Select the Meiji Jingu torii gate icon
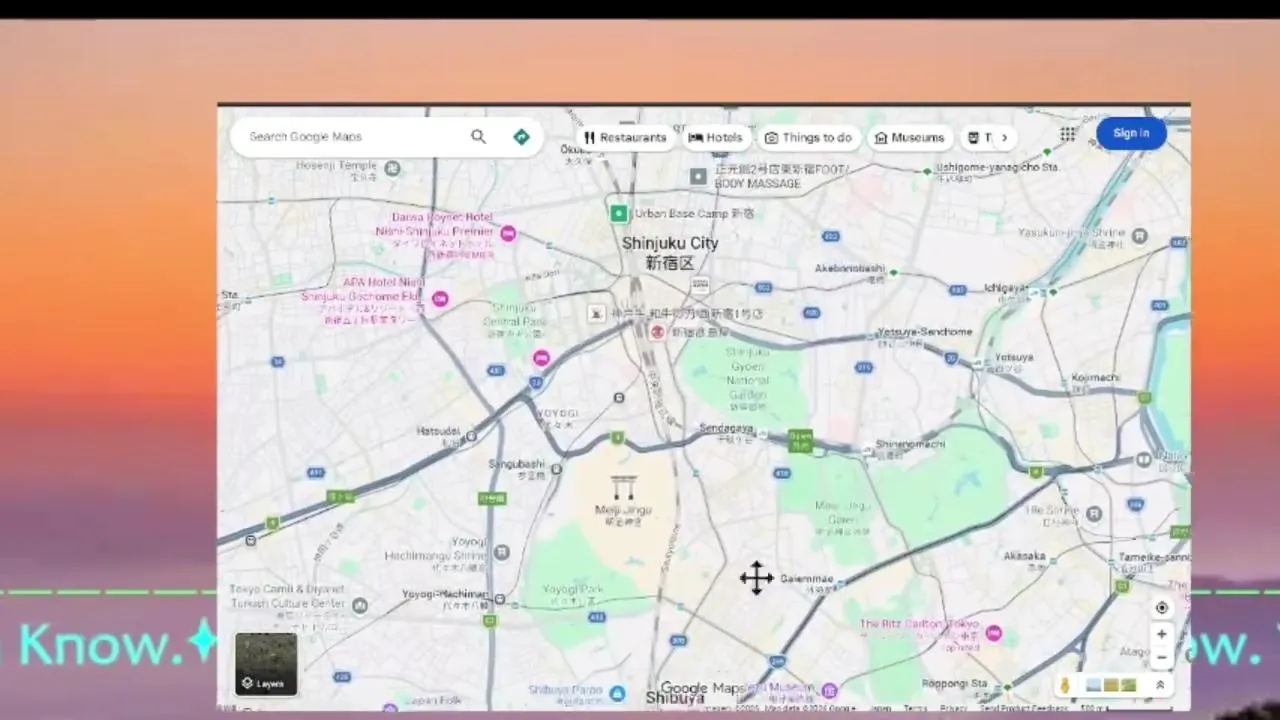The image size is (1280, 720). tap(624, 488)
